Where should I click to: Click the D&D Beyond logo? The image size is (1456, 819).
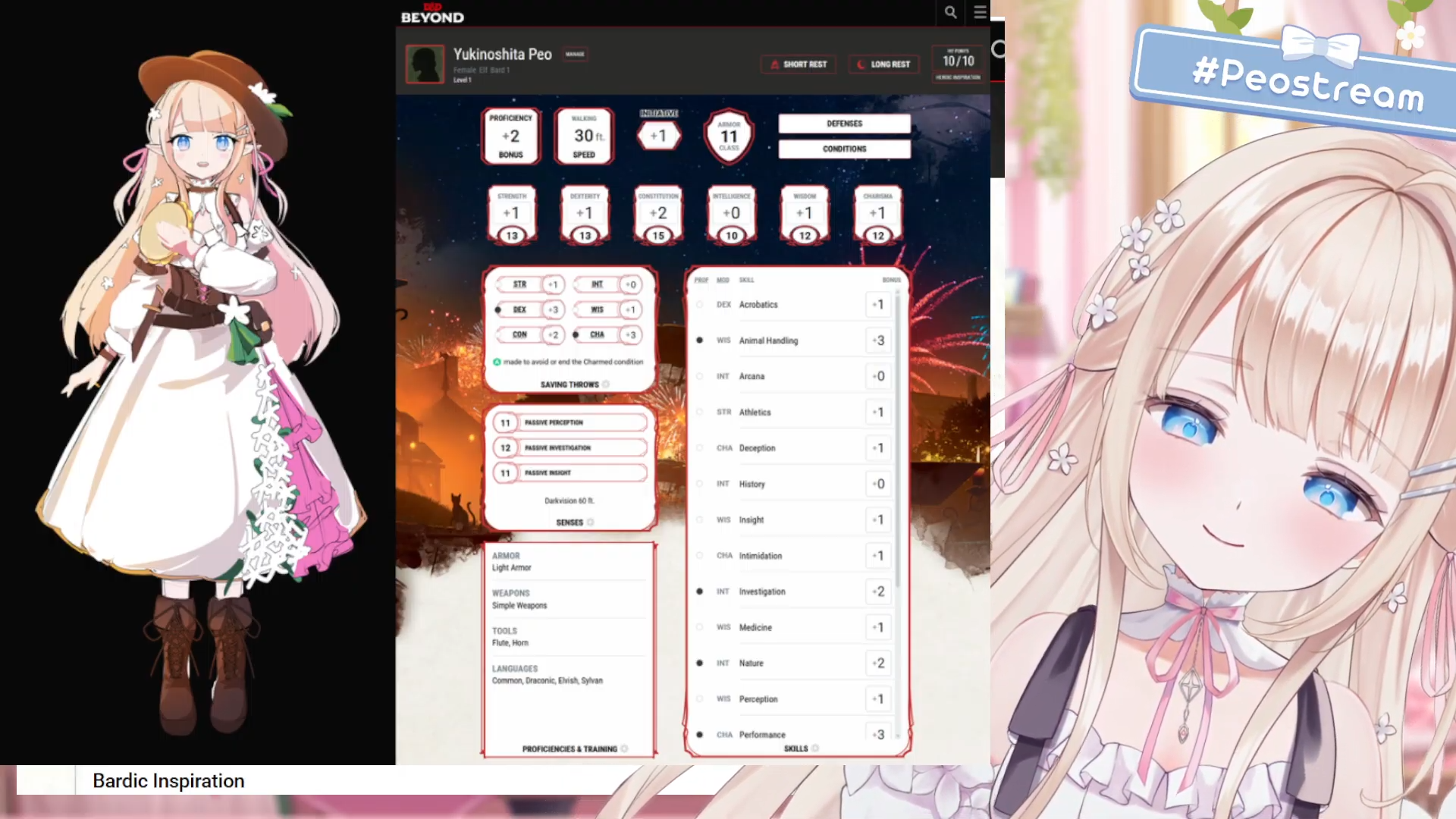(432, 13)
